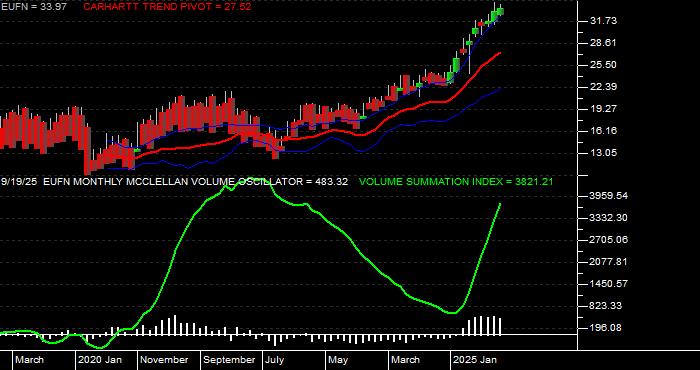700x370 pixels.
Task: Select the 13.05 price axis value
Action: pos(603,153)
